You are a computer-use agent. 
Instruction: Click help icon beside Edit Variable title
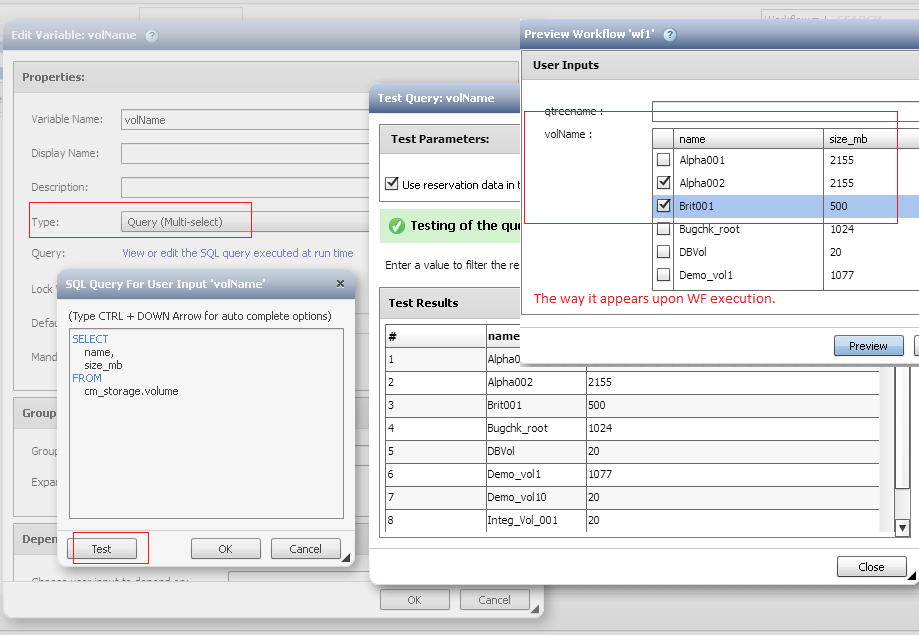pyautogui.click(x=152, y=36)
